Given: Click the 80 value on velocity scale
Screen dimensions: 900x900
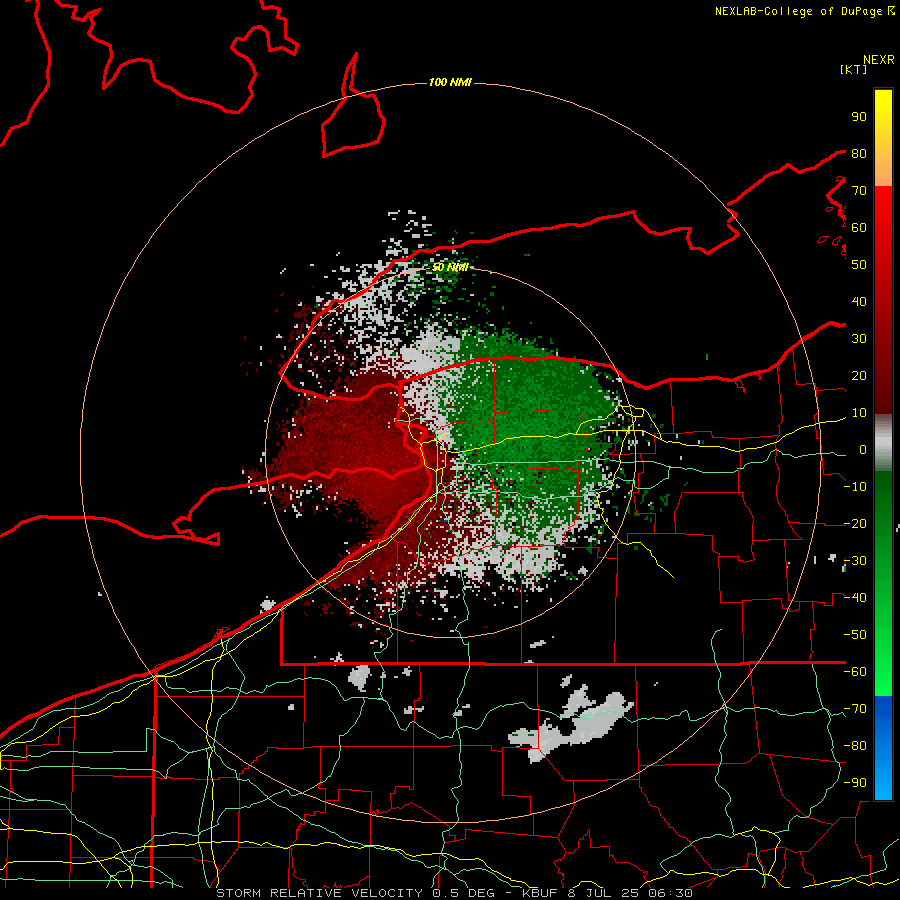Looking at the screenshot, I should pos(859,153).
